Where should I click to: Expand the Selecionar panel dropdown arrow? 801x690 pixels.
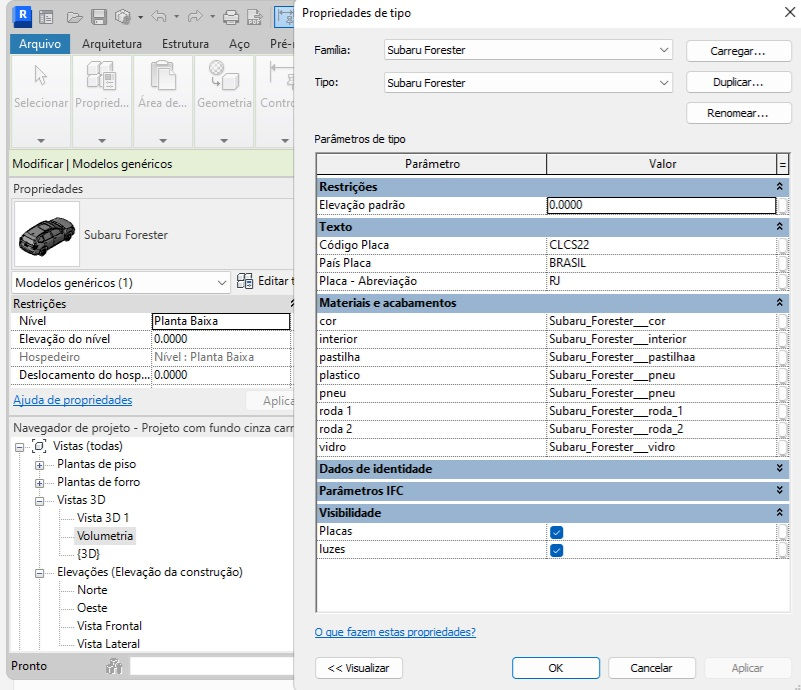pos(41,140)
